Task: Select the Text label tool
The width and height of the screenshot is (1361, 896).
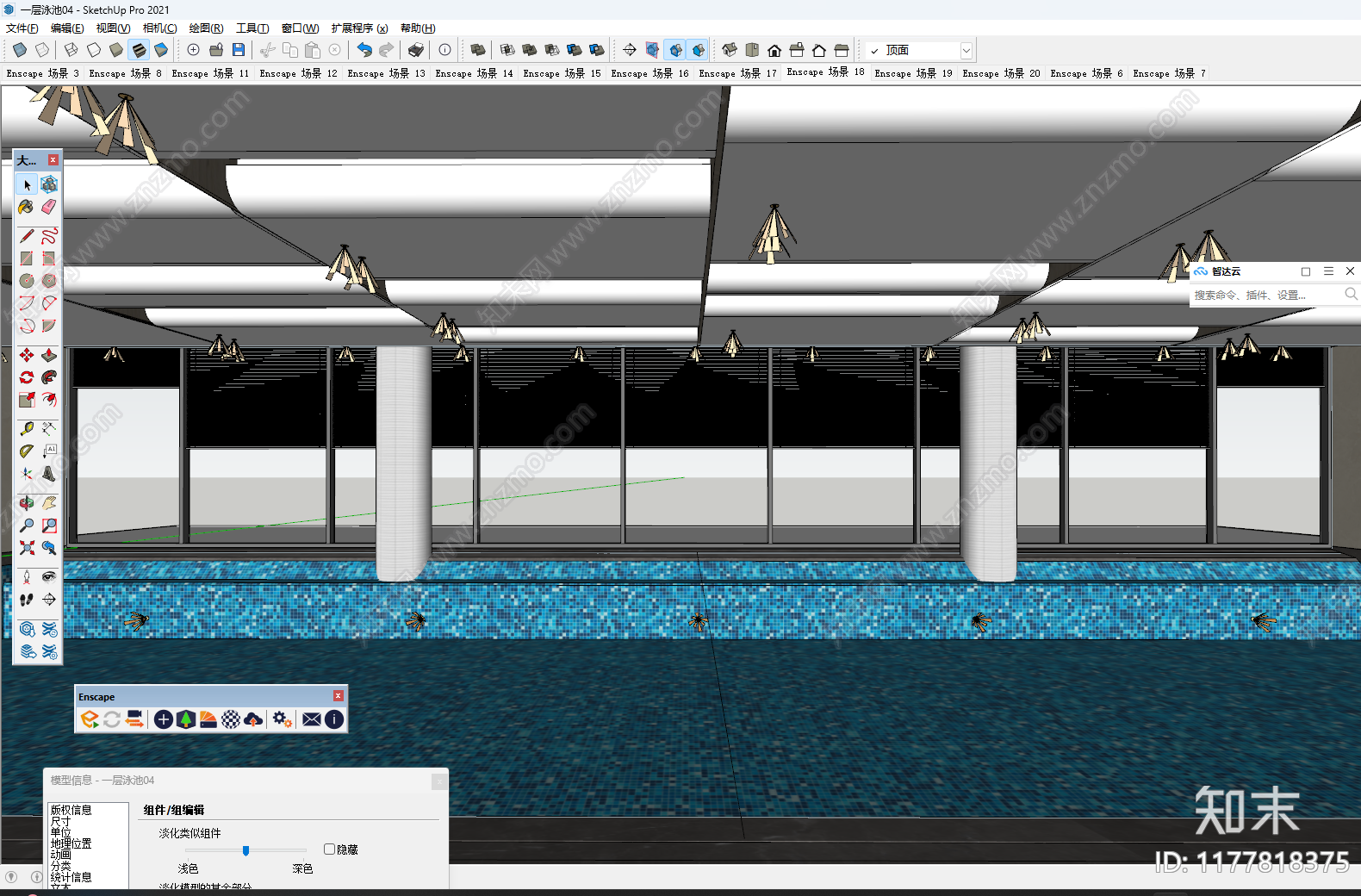Action: [x=49, y=451]
